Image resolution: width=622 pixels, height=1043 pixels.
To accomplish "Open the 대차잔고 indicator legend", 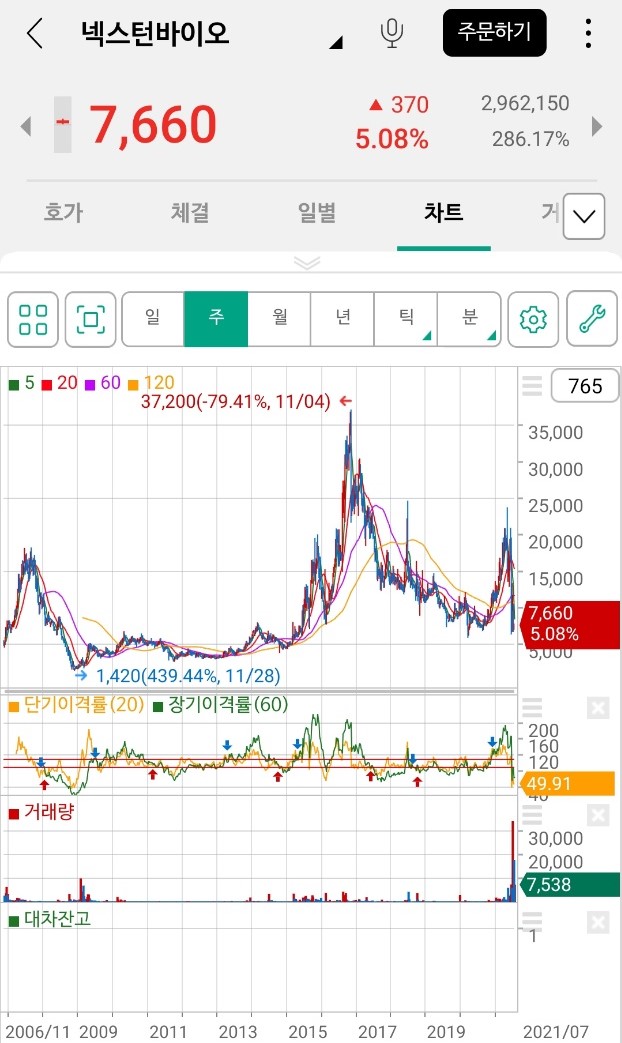I will 49,919.
